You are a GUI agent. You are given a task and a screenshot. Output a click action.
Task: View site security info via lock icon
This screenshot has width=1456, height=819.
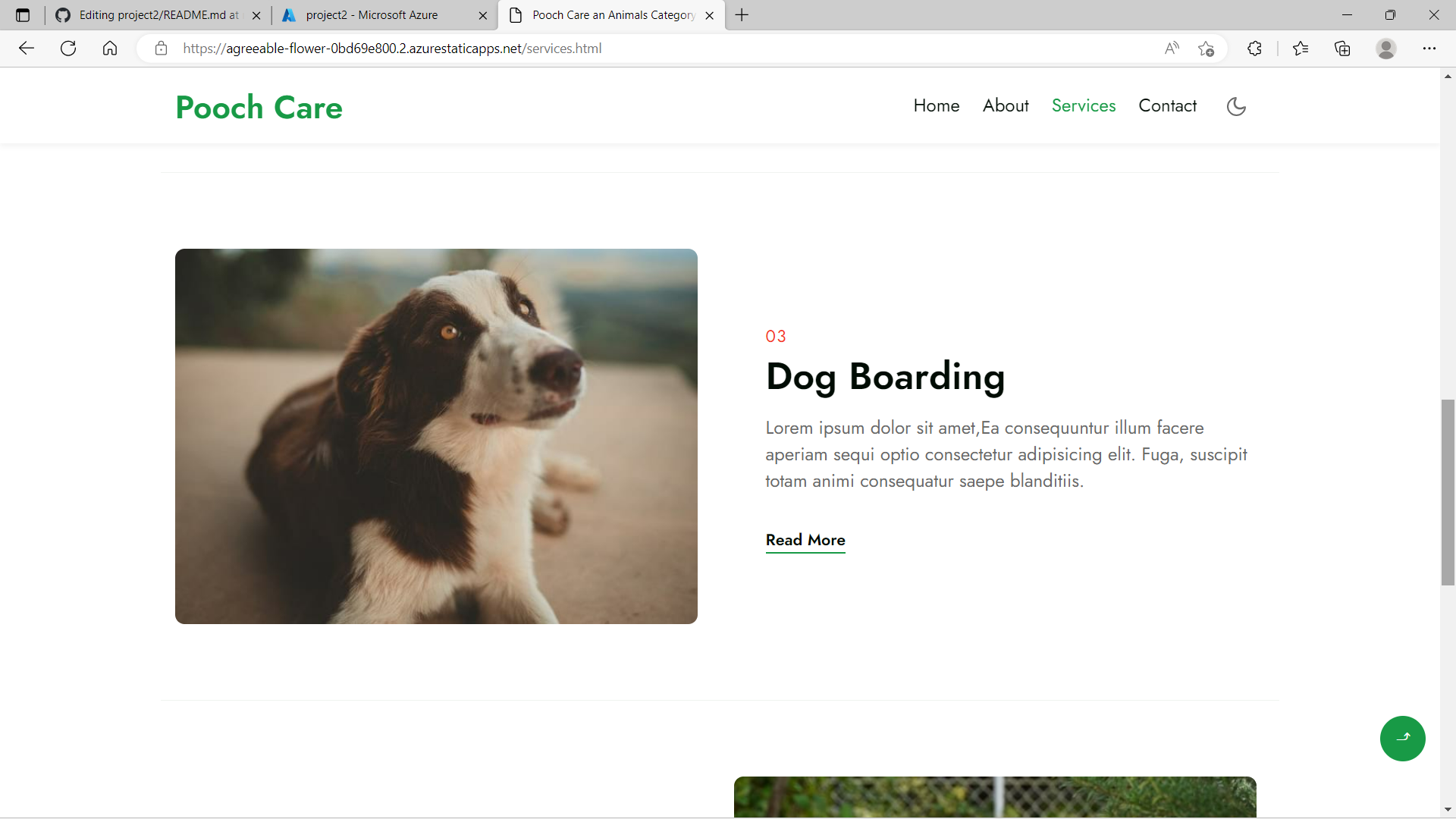coord(161,48)
